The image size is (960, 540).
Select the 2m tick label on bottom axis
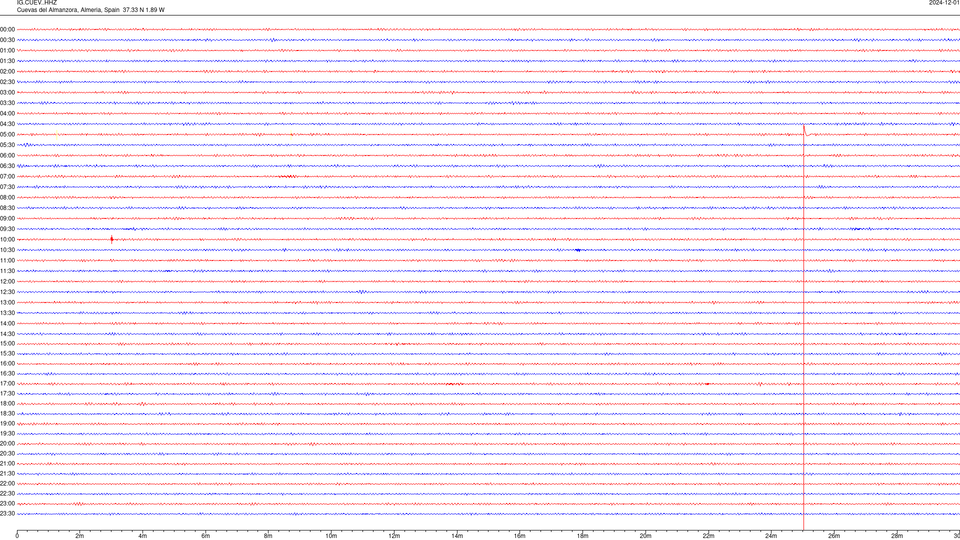(80, 536)
